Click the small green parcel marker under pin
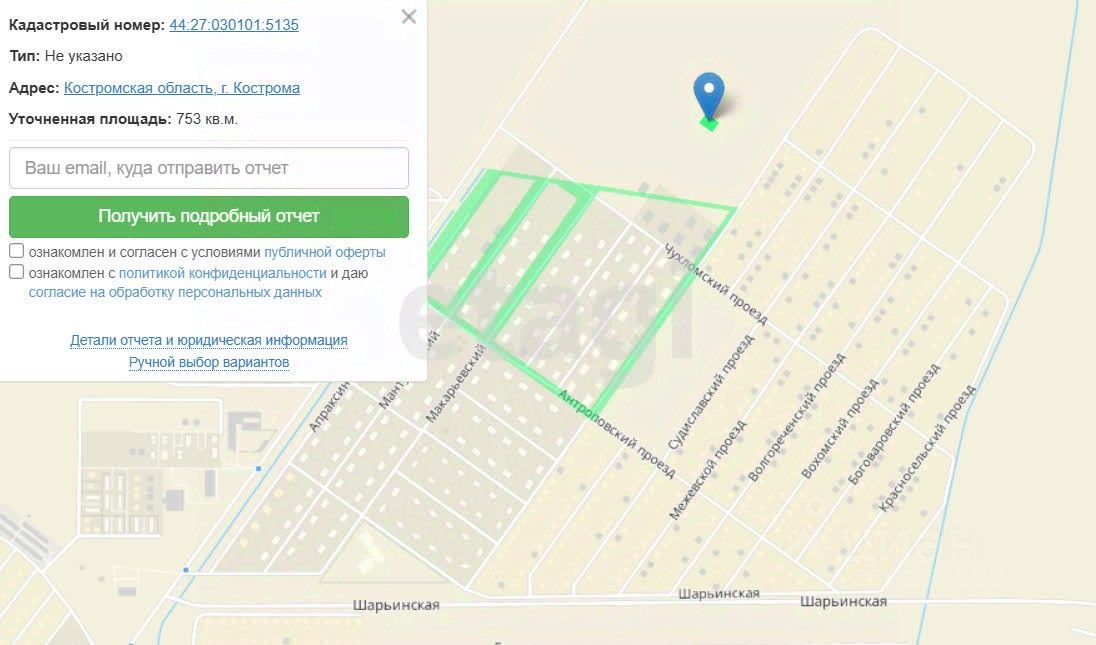This screenshot has width=1096, height=645. pos(709,124)
